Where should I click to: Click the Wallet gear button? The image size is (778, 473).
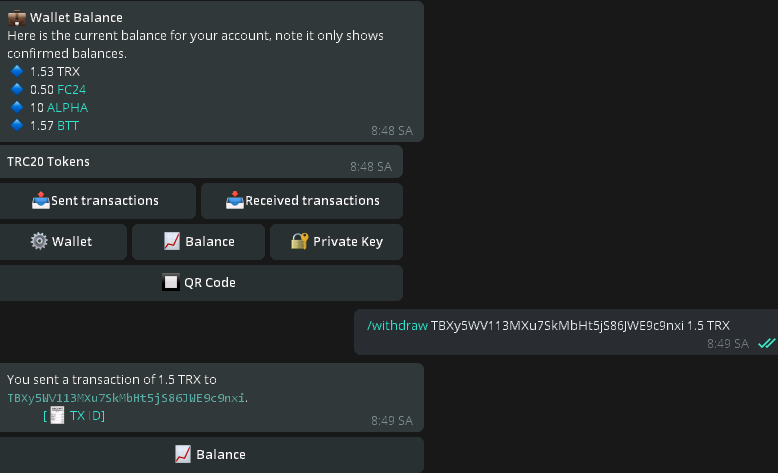coord(62,241)
